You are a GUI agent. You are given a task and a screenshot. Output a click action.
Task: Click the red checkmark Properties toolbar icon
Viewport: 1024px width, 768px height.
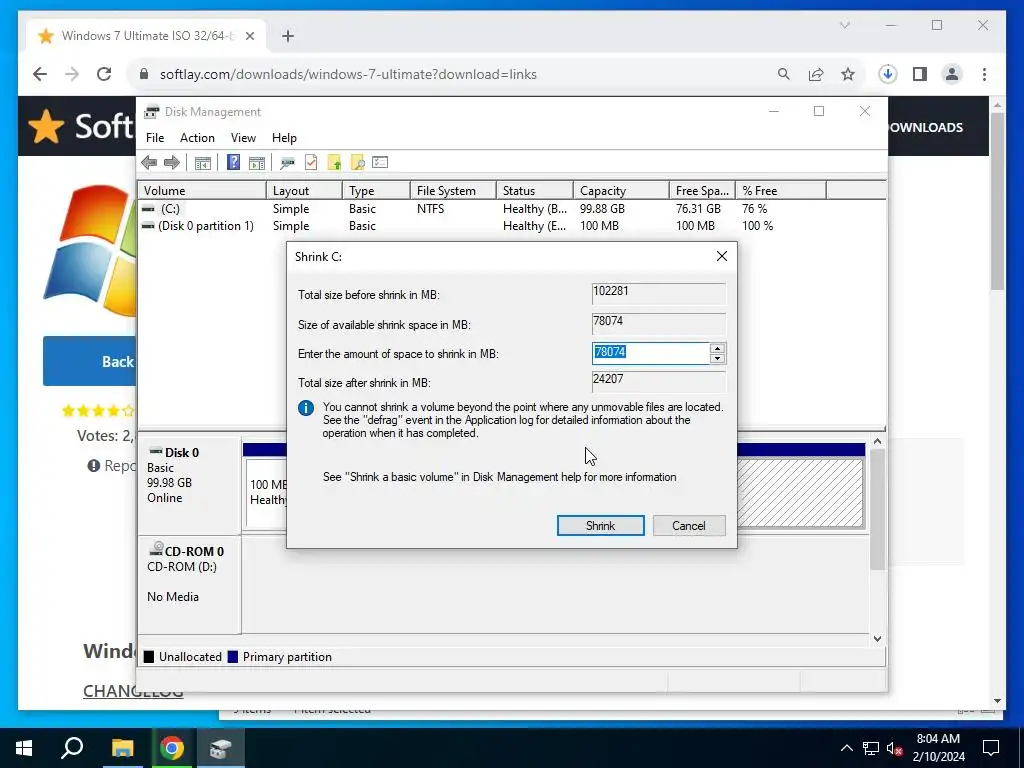click(x=311, y=163)
